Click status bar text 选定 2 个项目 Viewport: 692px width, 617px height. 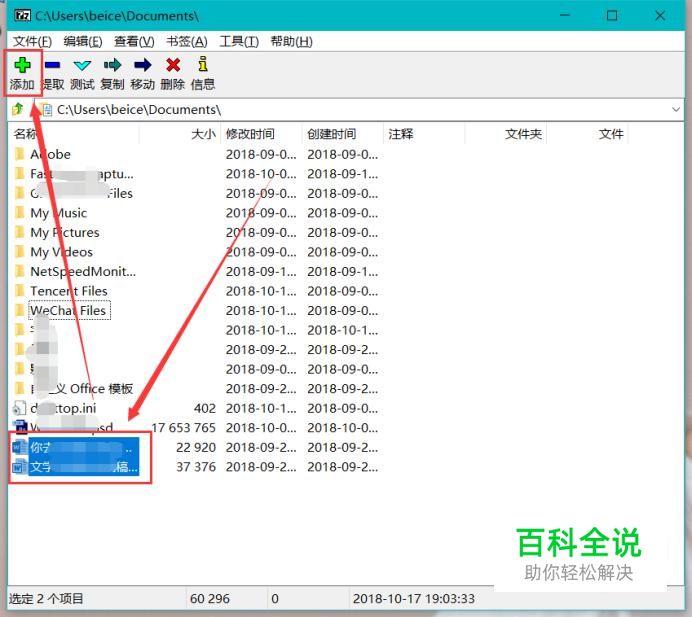46,598
